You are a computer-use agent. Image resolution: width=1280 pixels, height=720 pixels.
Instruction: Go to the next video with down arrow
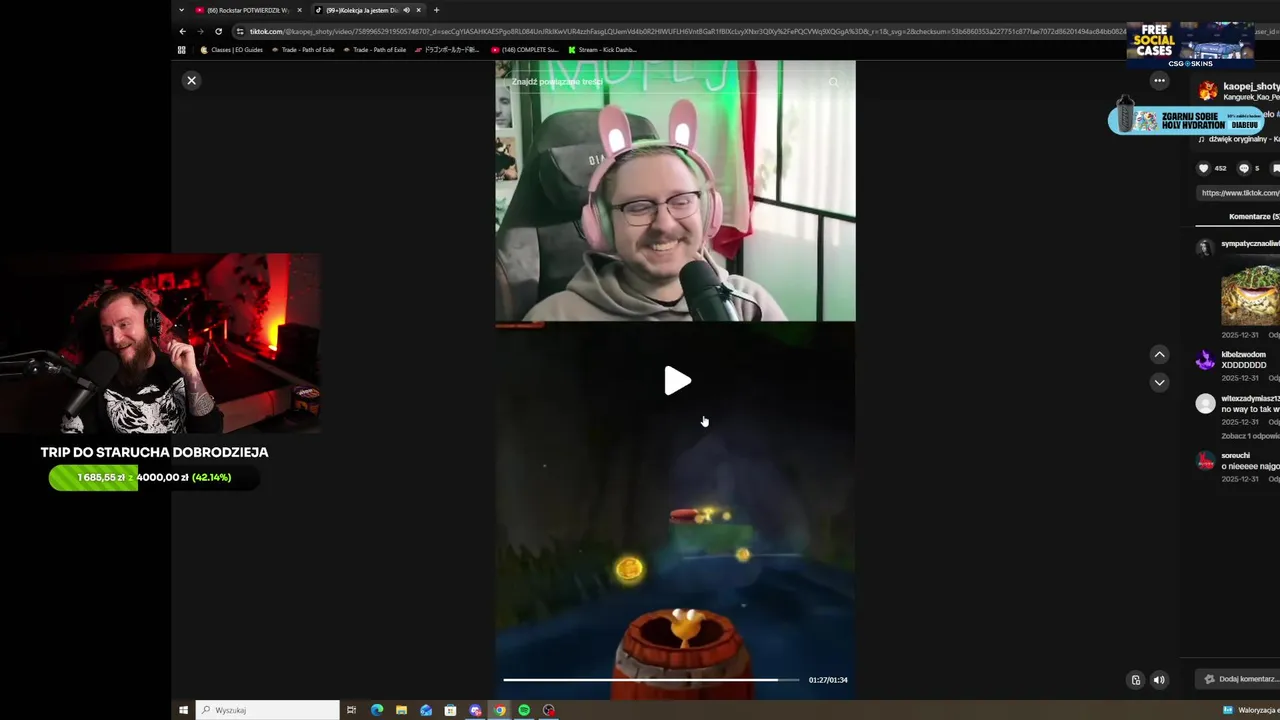[x=1159, y=382]
